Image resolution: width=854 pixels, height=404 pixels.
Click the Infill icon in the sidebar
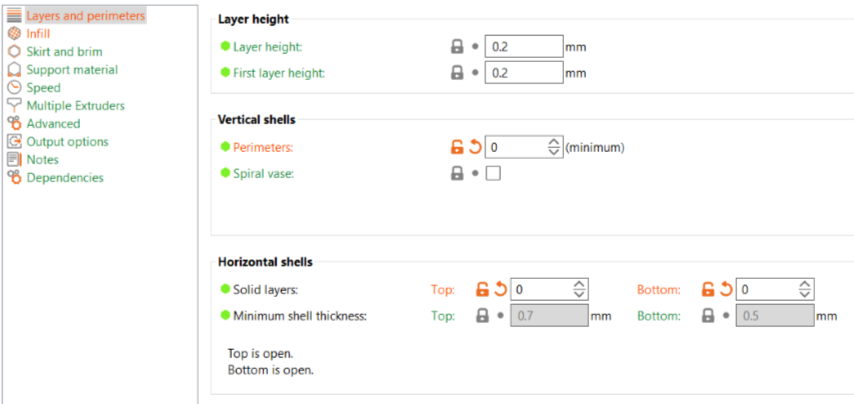point(15,34)
